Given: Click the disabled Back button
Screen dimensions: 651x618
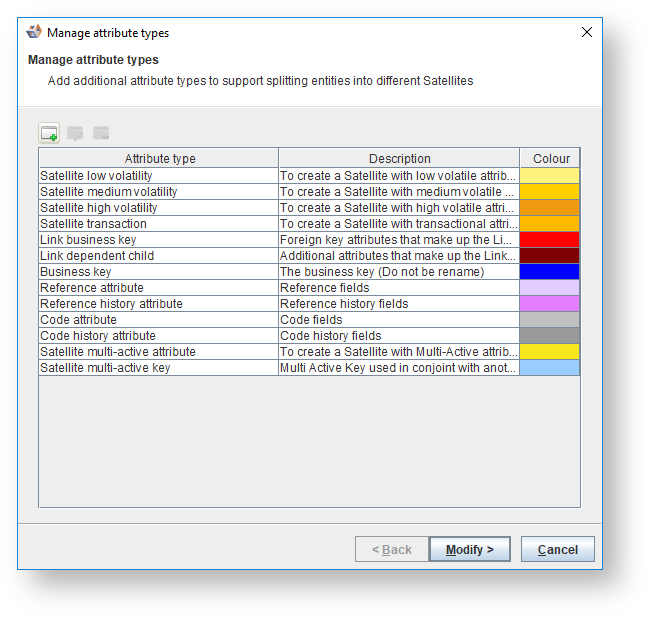Looking at the screenshot, I should 392,549.
